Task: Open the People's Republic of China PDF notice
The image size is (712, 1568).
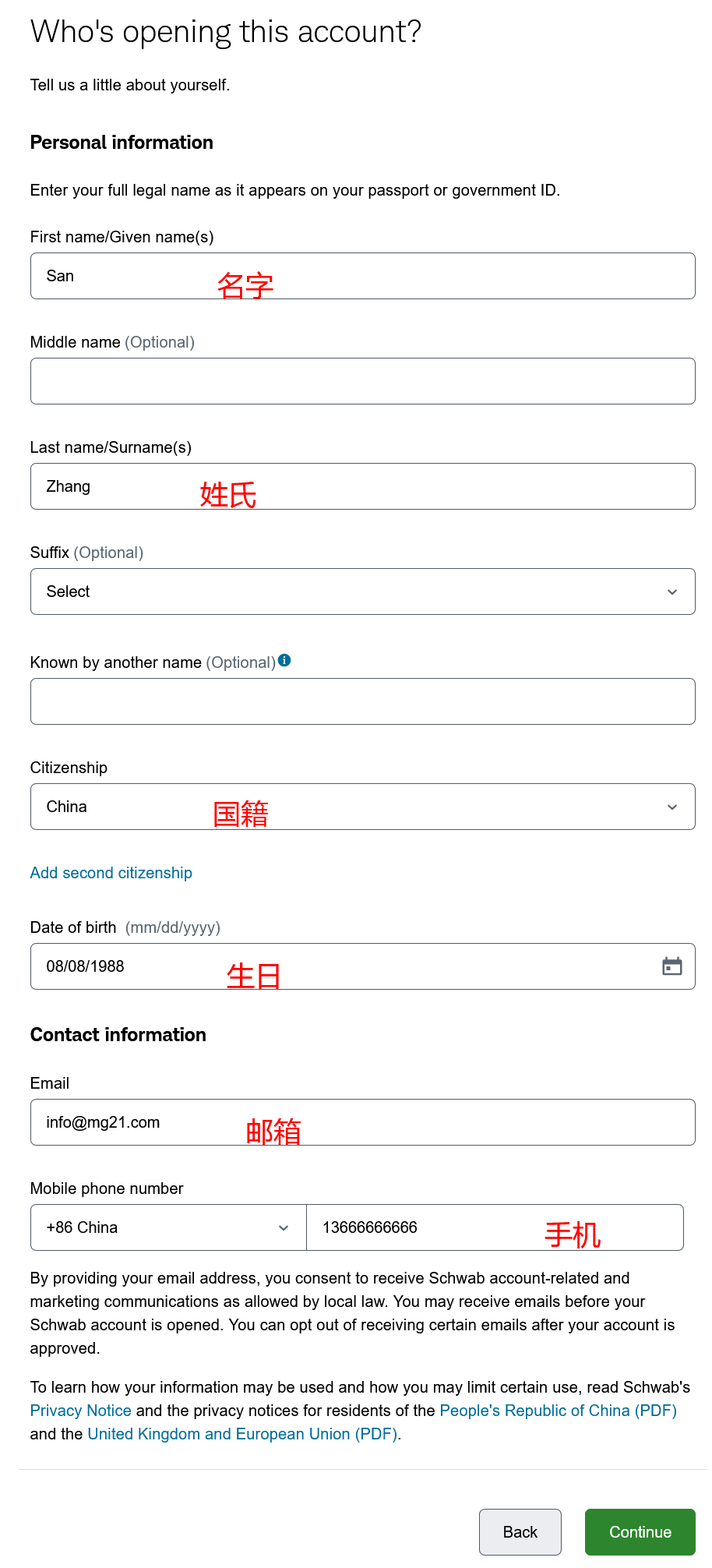Action: click(x=558, y=1410)
